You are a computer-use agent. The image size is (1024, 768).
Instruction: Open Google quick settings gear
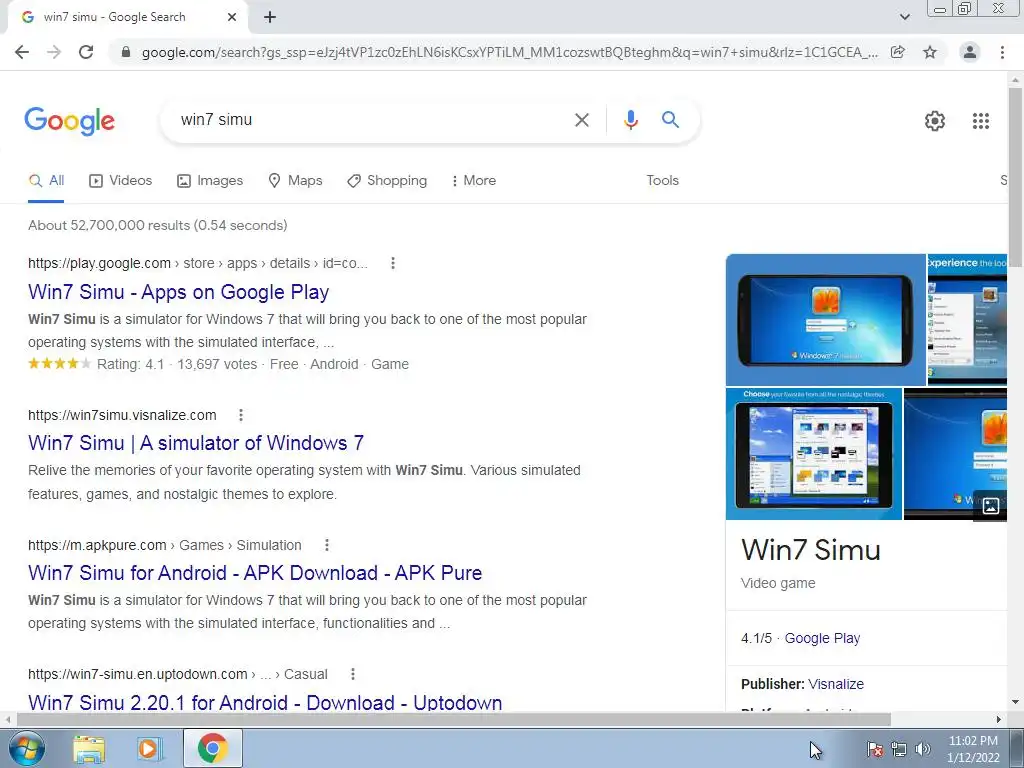click(935, 121)
